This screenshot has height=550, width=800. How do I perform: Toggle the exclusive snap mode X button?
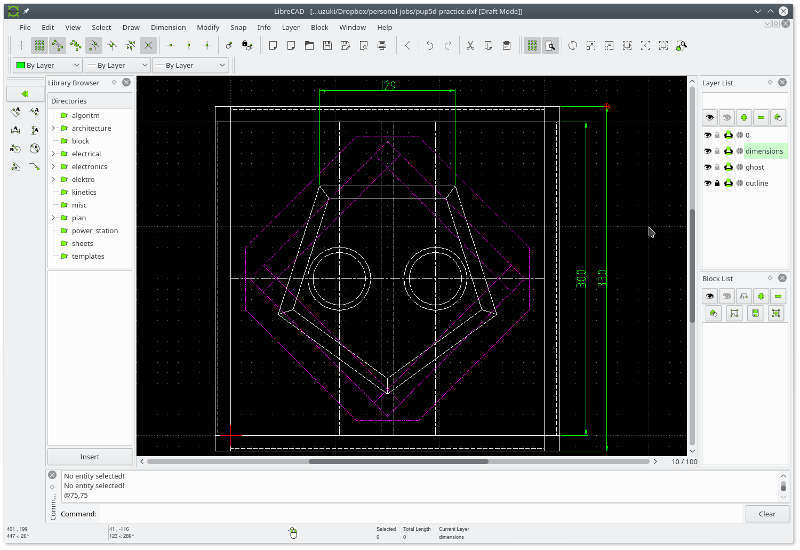coord(148,46)
